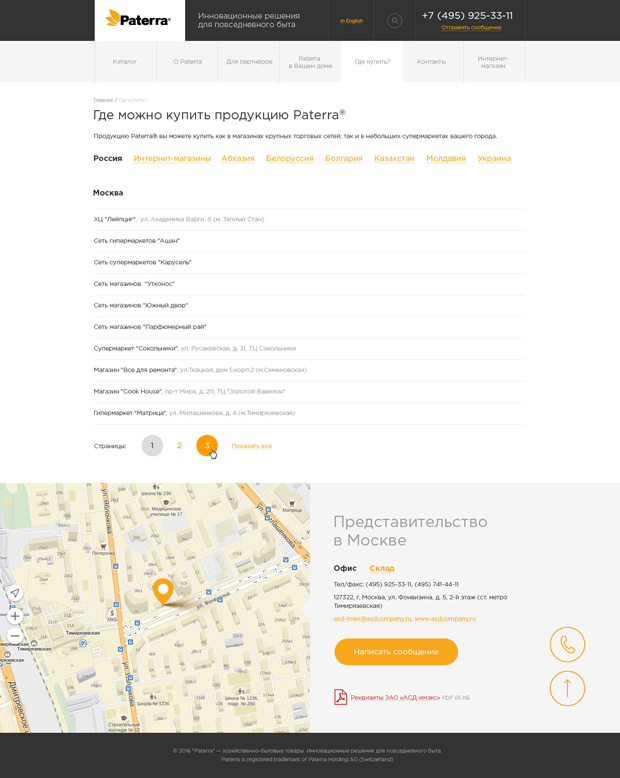
Task: Go to page 1 of results
Action: click(152, 446)
